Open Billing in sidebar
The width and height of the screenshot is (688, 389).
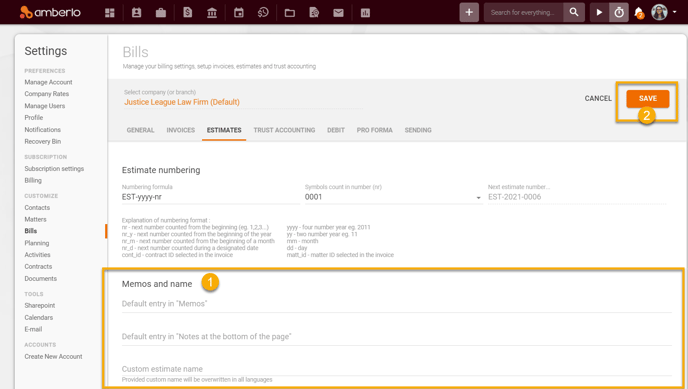point(33,180)
